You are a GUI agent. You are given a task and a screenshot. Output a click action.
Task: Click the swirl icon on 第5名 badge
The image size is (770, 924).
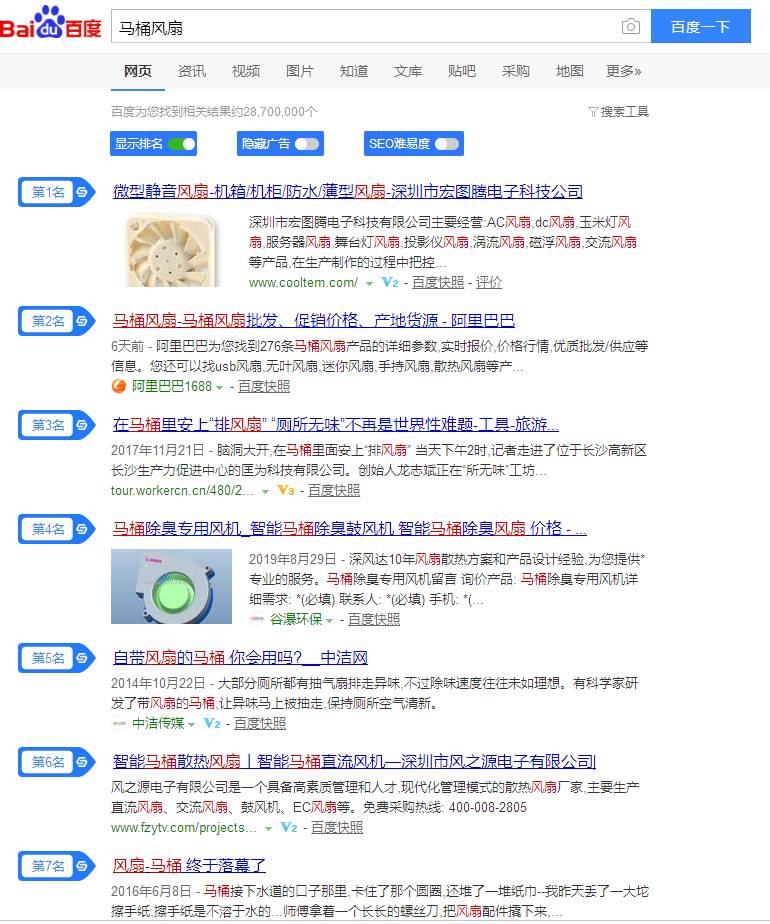tap(82, 658)
